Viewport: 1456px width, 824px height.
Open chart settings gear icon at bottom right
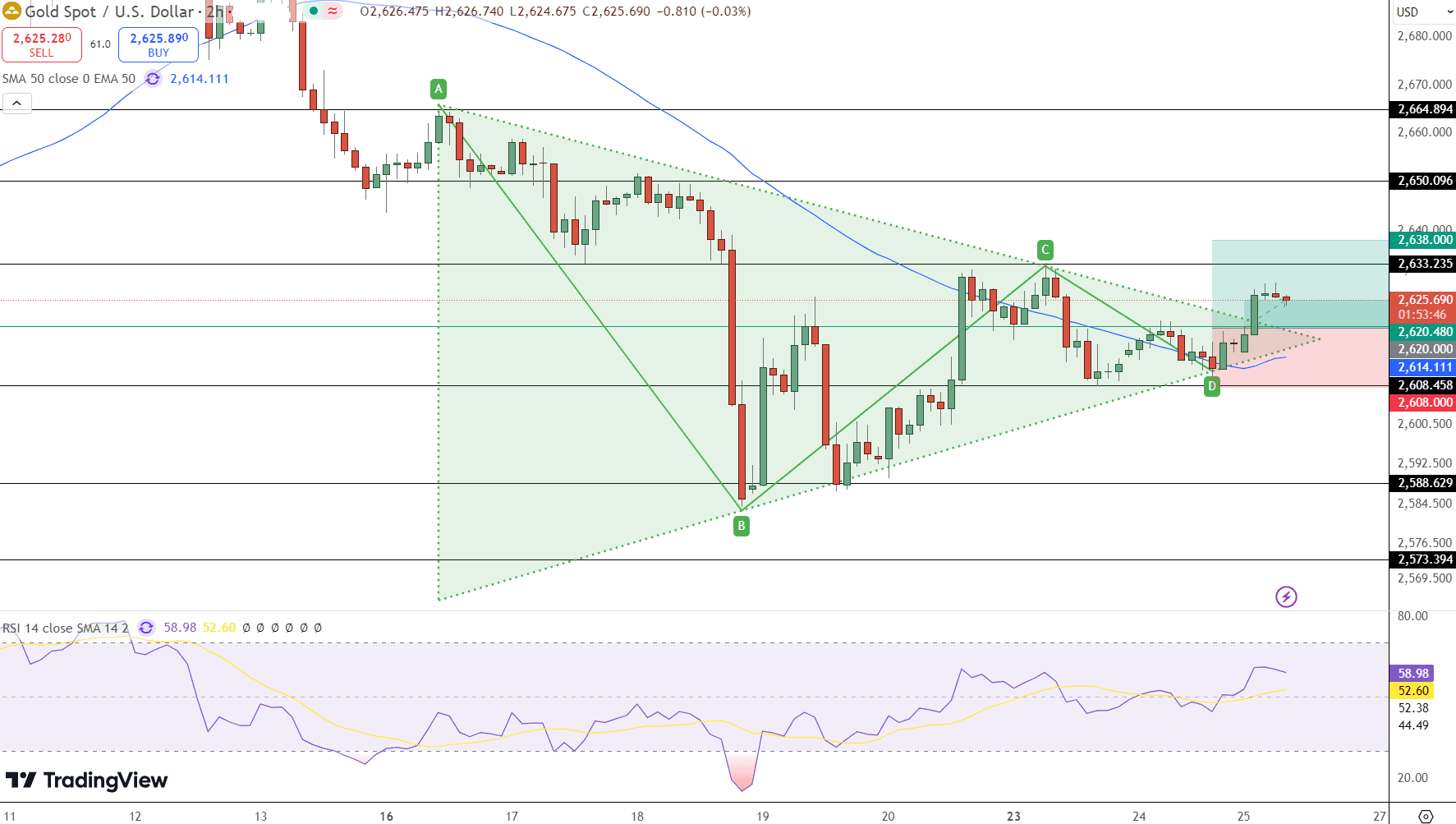(x=1426, y=816)
